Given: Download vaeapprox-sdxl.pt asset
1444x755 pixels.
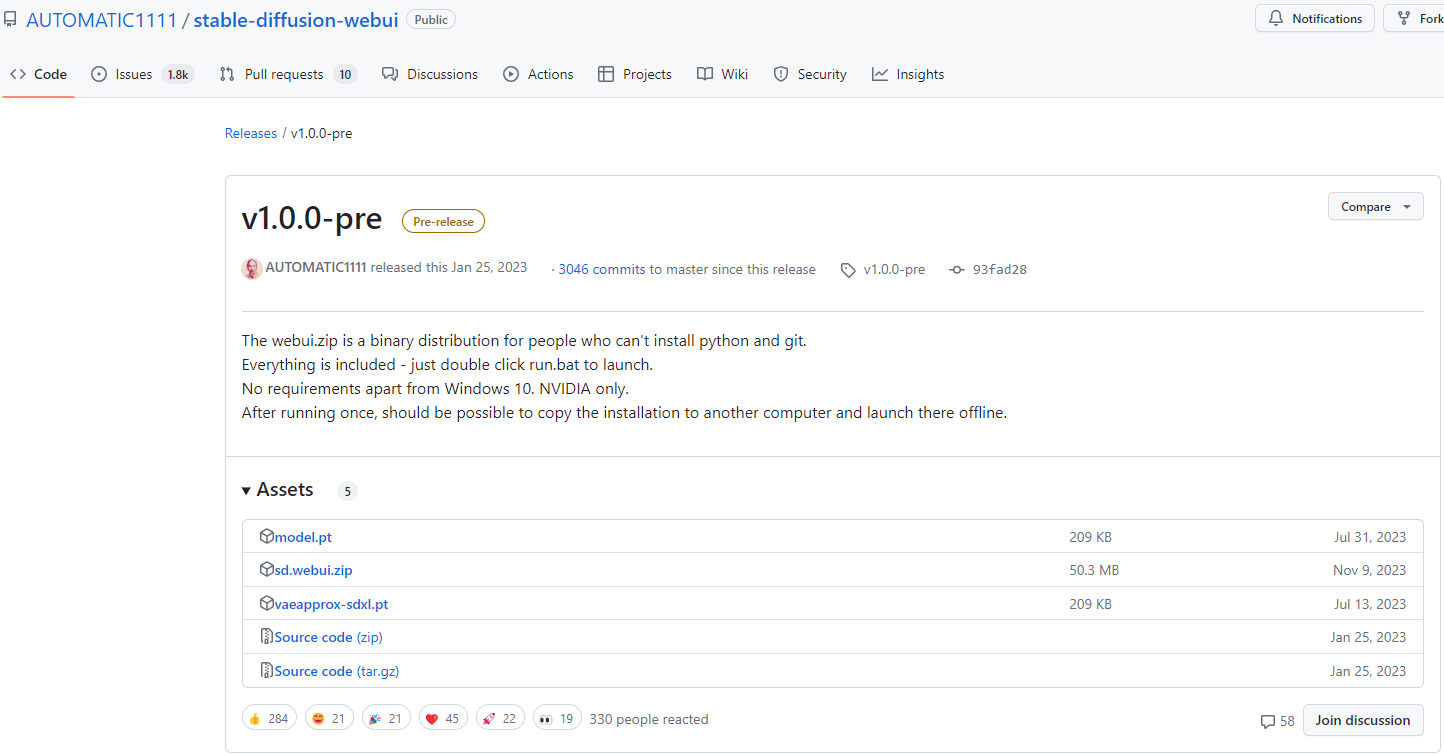Looking at the screenshot, I should [x=332, y=604].
